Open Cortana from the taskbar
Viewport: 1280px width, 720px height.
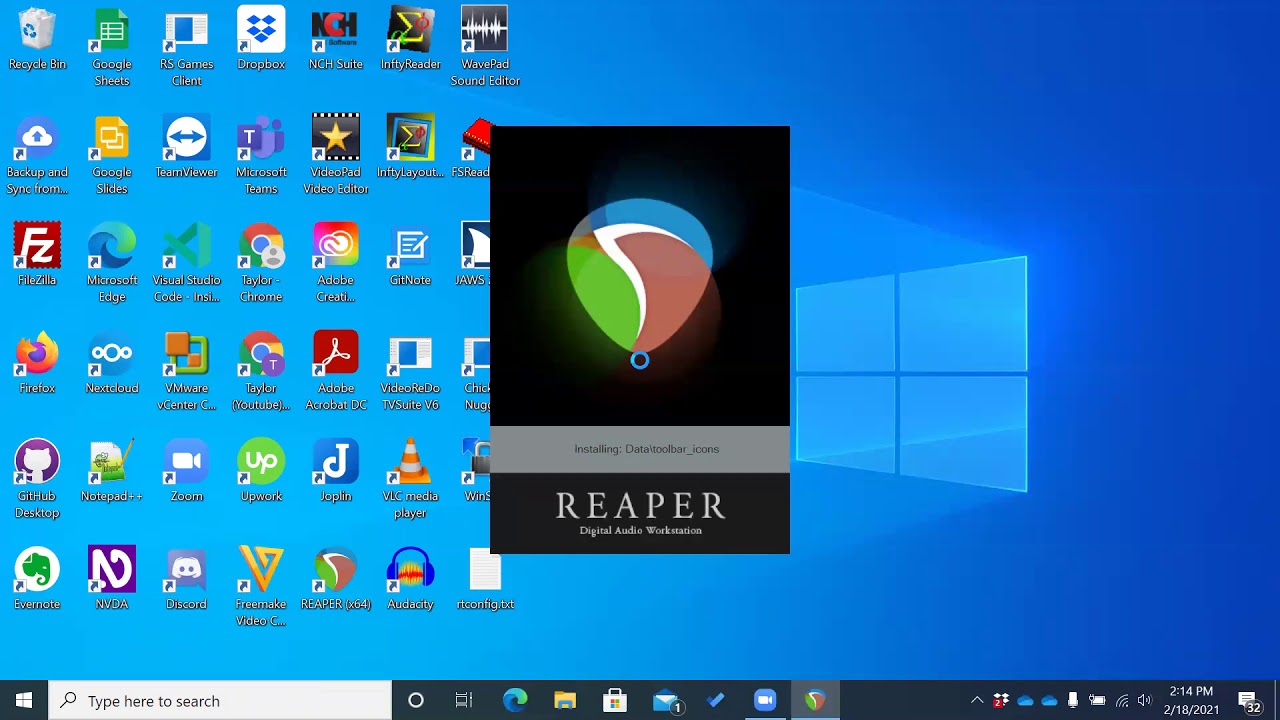coord(416,700)
